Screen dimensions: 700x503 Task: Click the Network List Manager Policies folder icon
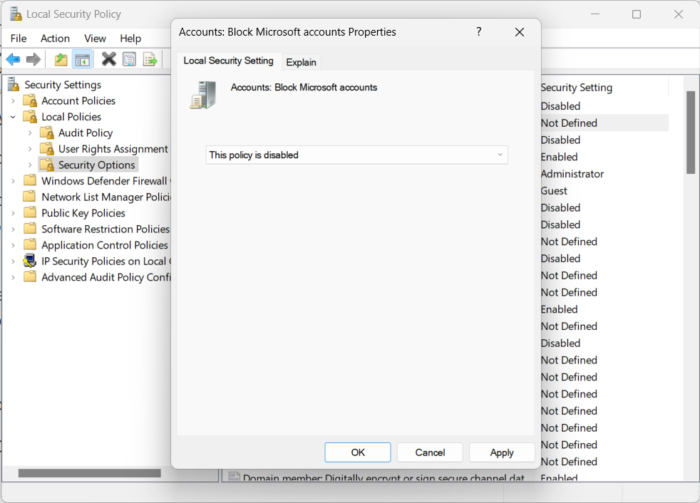(x=30, y=196)
